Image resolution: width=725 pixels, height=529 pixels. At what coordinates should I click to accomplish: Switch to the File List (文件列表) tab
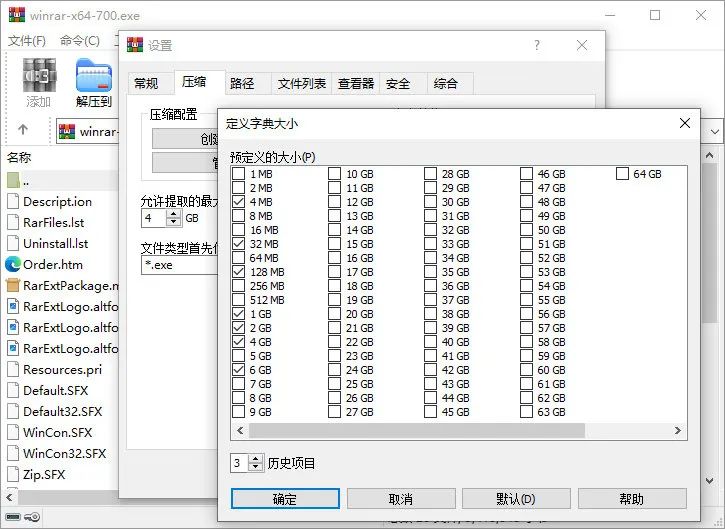click(301, 84)
